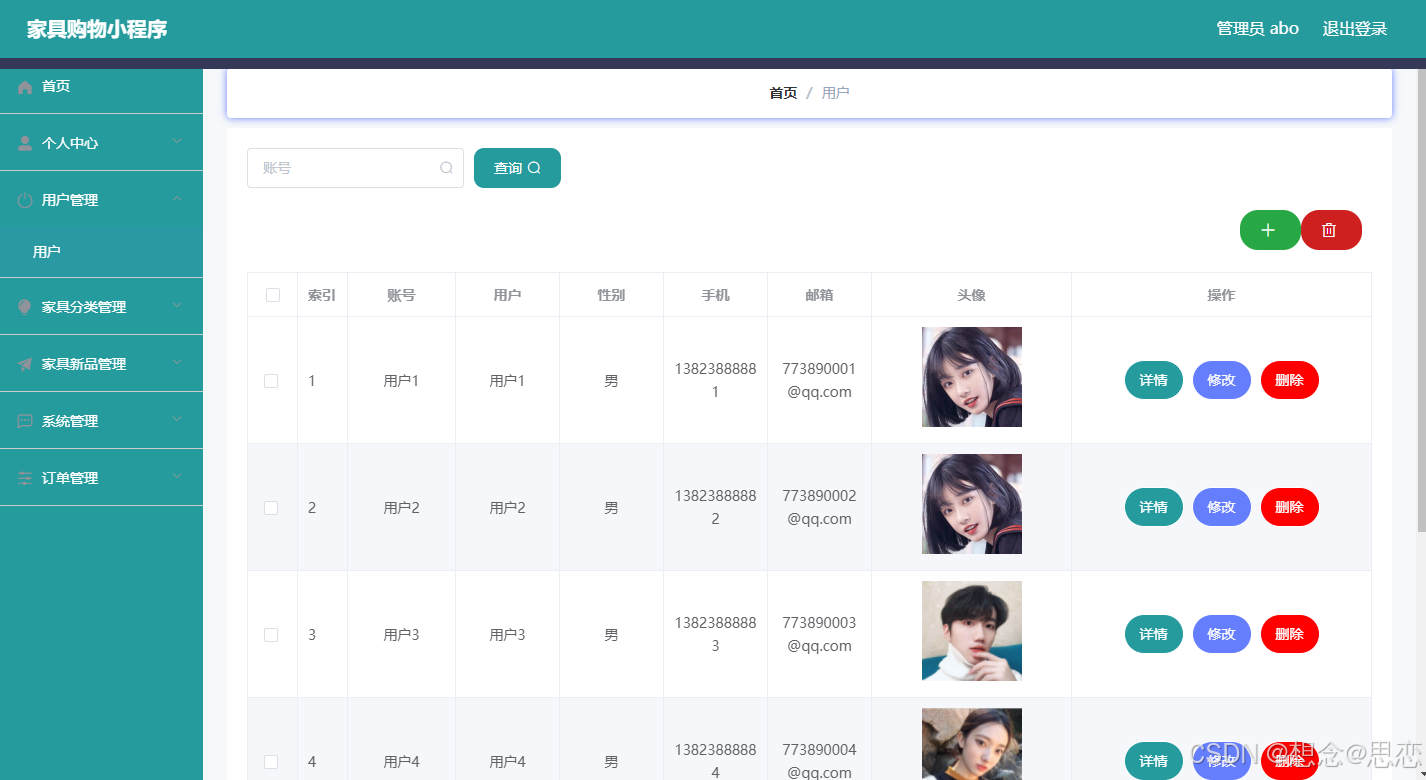Viewport: 1426px width, 780px height.
Task: Click 退出登录 in the header
Action: pyautogui.click(x=1355, y=29)
